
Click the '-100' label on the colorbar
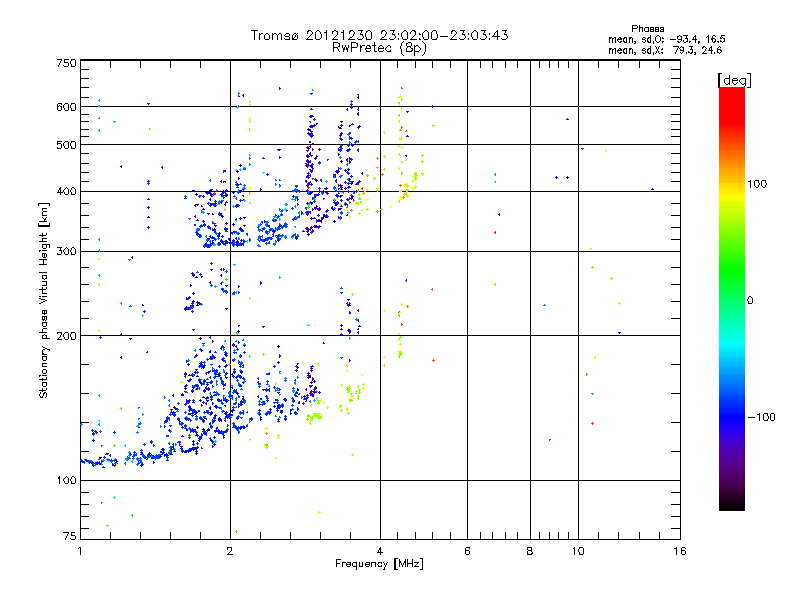tap(761, 417)
